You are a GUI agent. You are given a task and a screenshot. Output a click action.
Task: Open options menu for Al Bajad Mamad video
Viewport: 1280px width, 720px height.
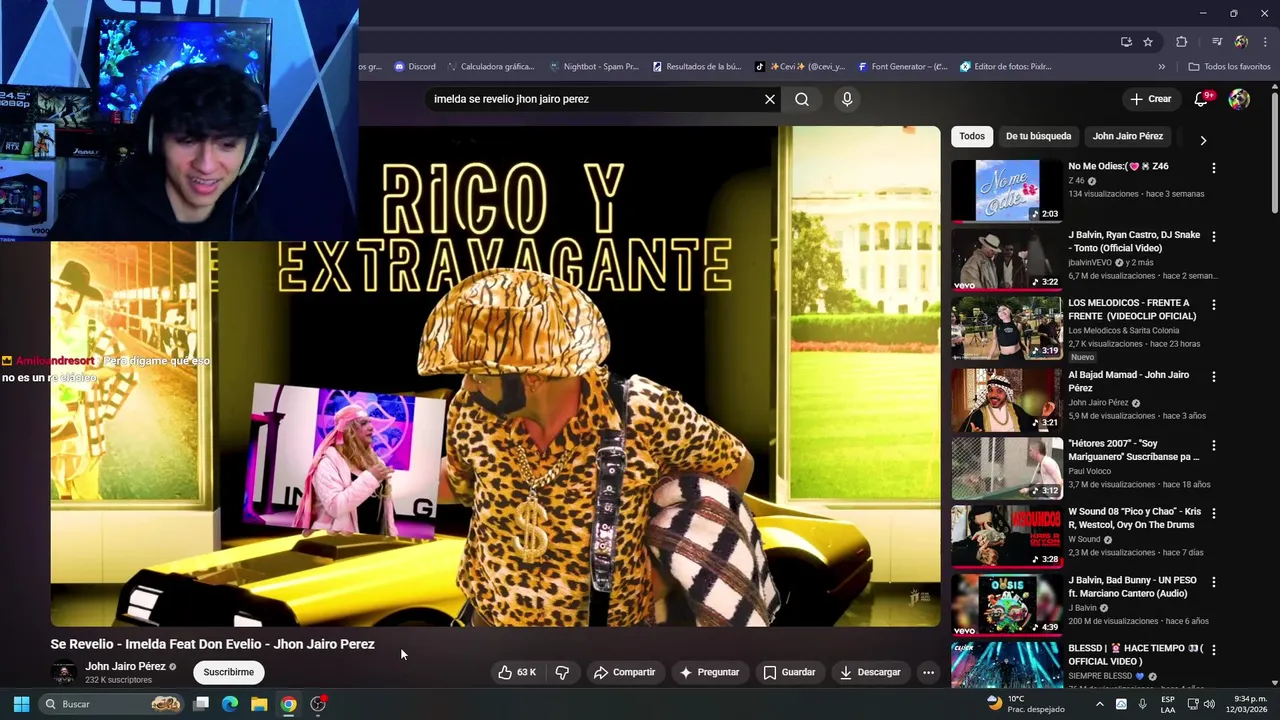point(1213,377)
